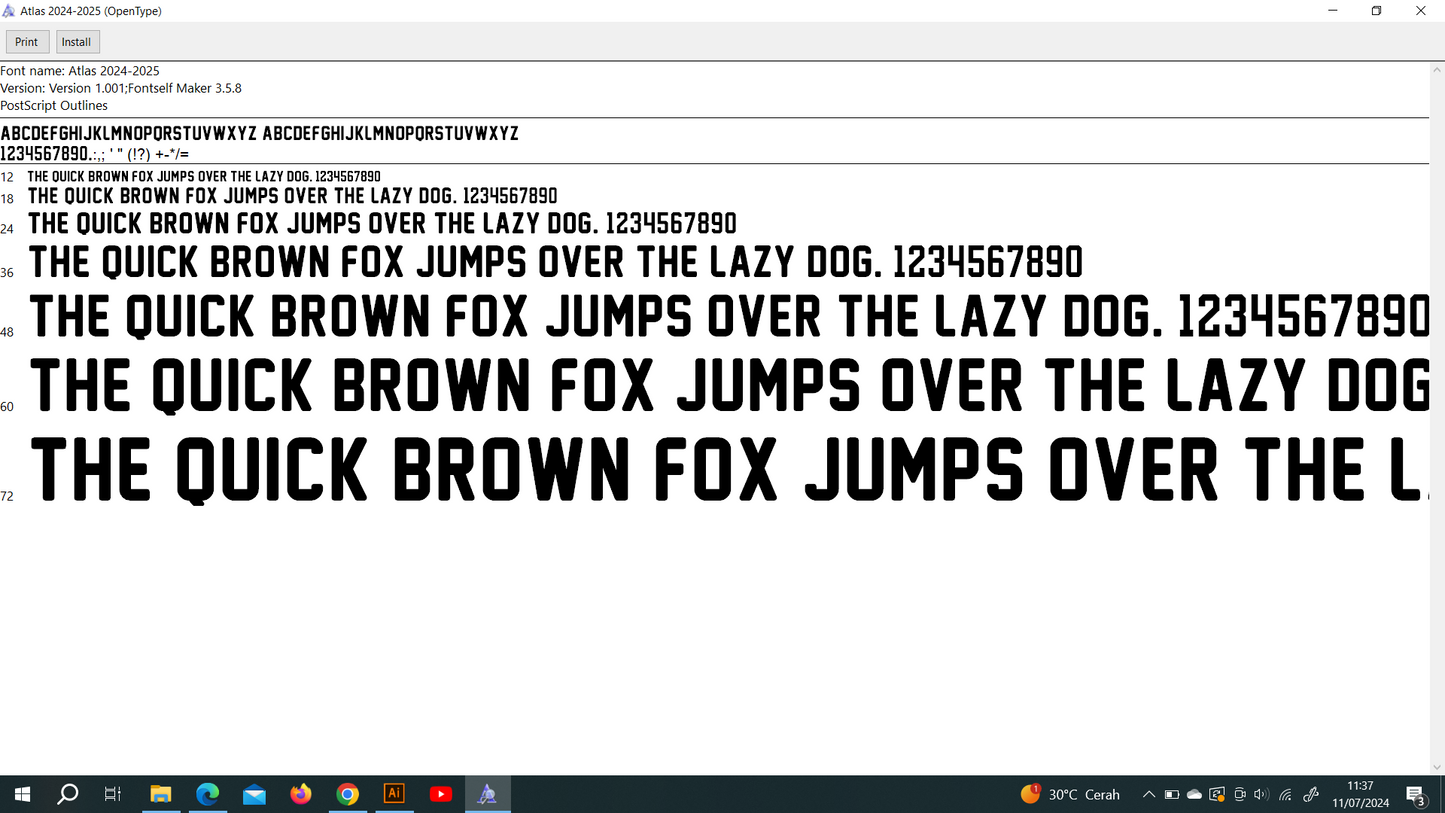Viewport: 1445px width, 813px height.
Task: Click the clock showing 11:37
Action: coord(1360,794)
